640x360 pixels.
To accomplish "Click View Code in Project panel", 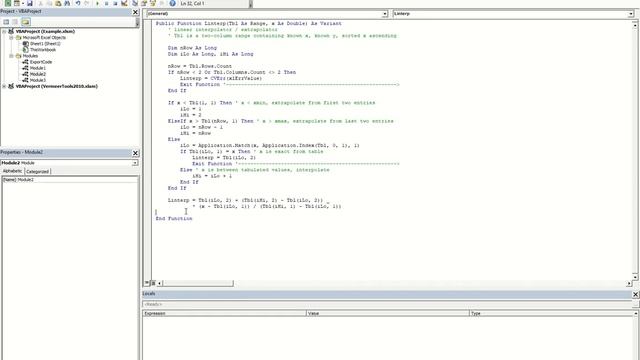I will coord(6,22).
